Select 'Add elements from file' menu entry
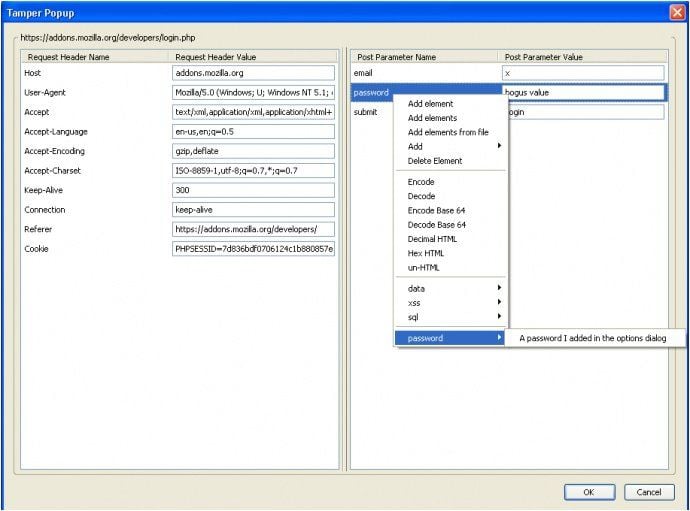This screenshot has height=511, width=690. tap(448, 132)
